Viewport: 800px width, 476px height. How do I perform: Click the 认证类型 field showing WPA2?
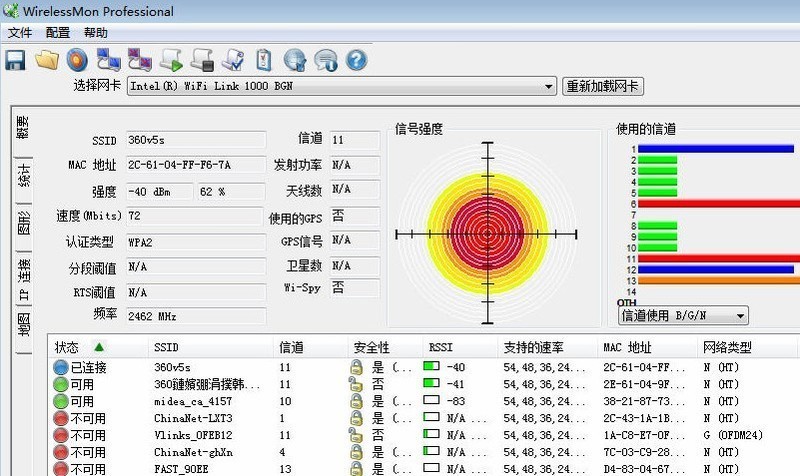coord(196,242)
